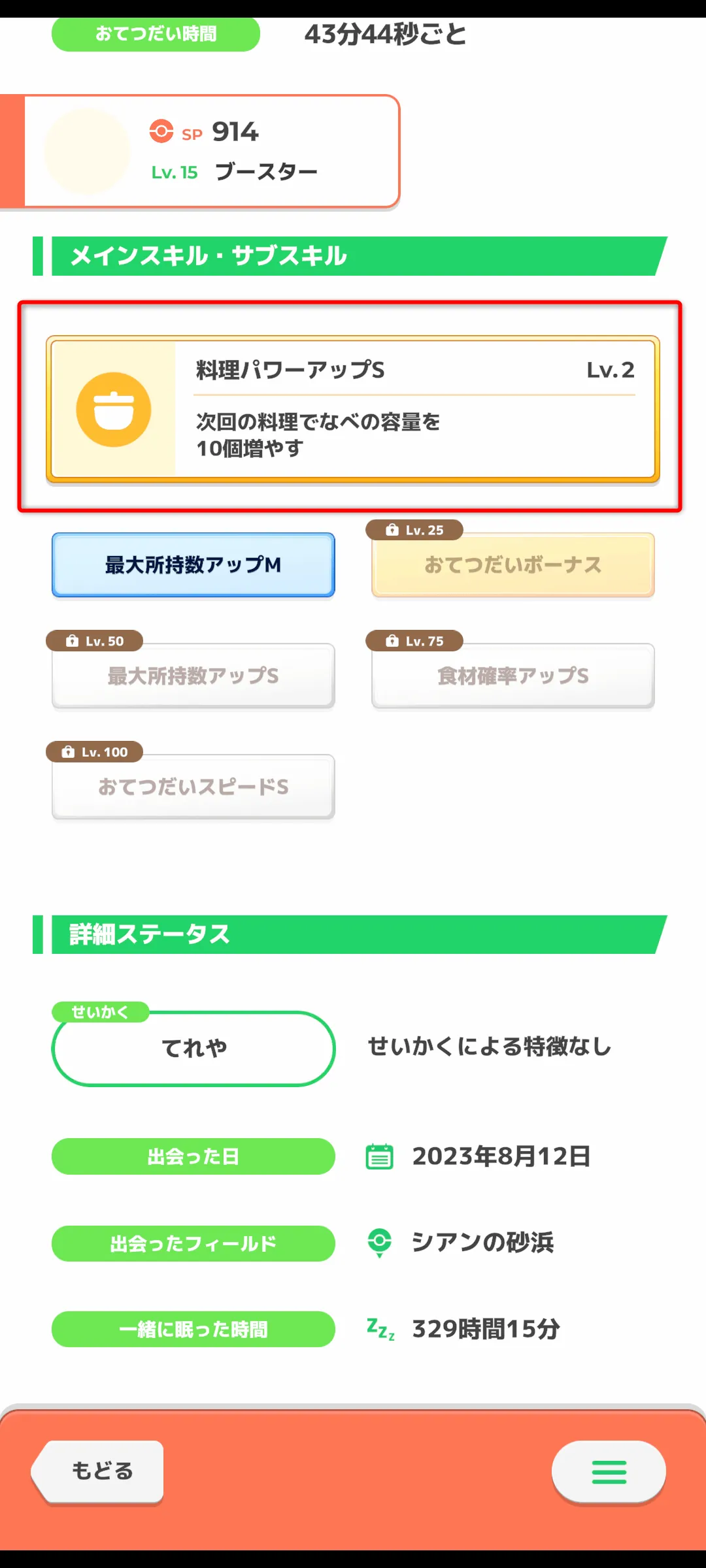Screen dimensions: 706x1568
Task: Tap the locked おてつだいボーナス sub skill
Action: click(513, 566)
